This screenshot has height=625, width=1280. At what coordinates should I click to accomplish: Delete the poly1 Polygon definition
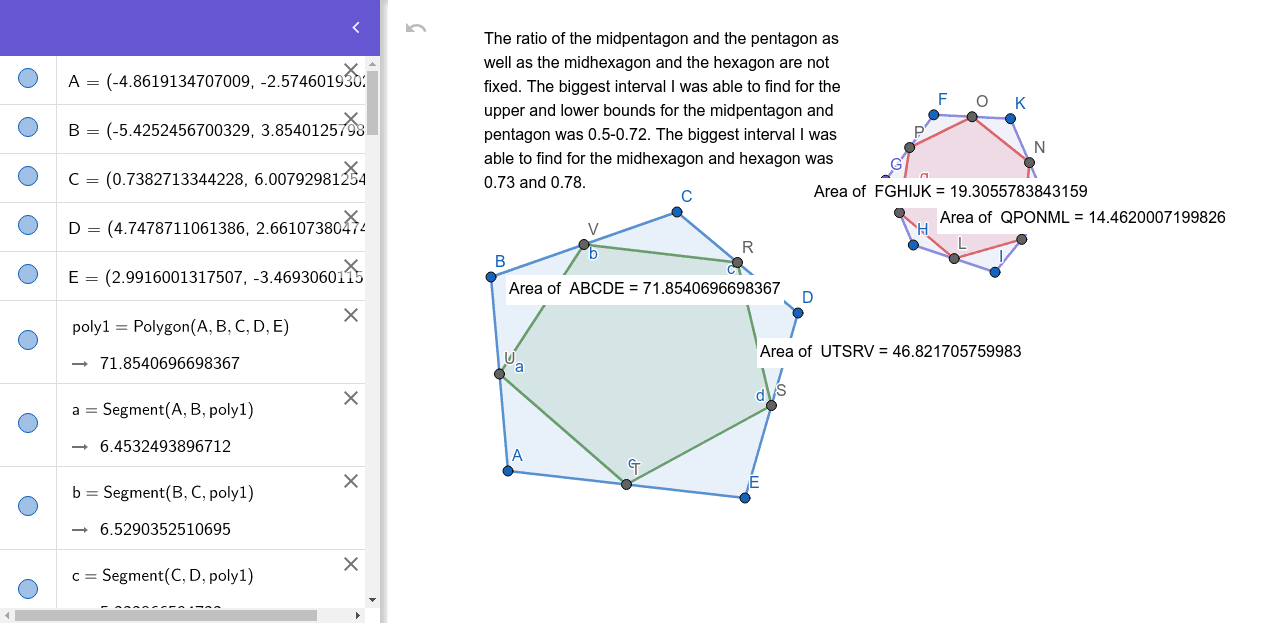click(350, 315)
